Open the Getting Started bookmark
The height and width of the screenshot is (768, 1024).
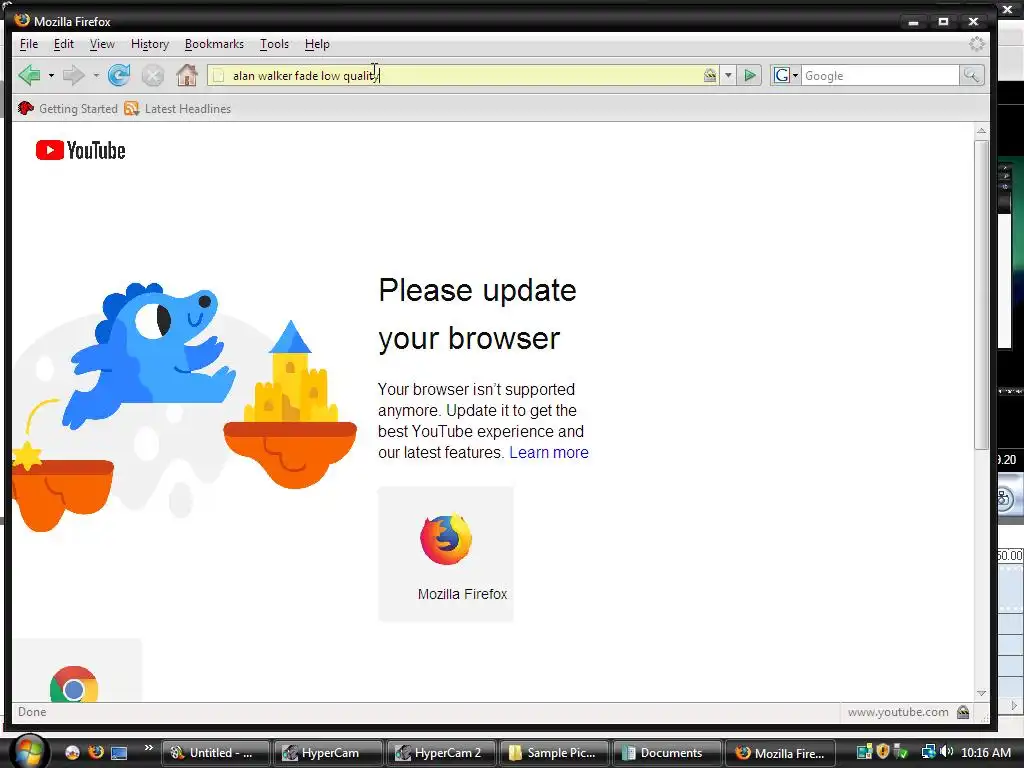coord(68,108)
